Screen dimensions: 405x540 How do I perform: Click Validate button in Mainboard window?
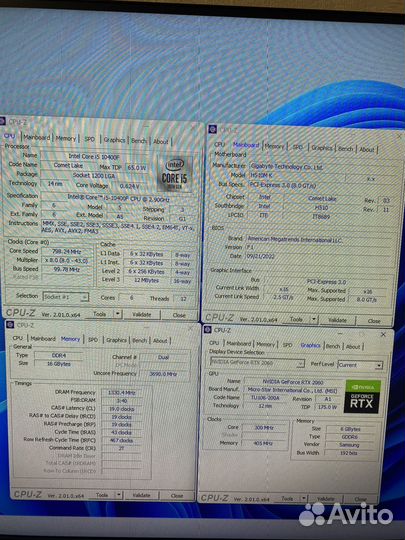337,320
